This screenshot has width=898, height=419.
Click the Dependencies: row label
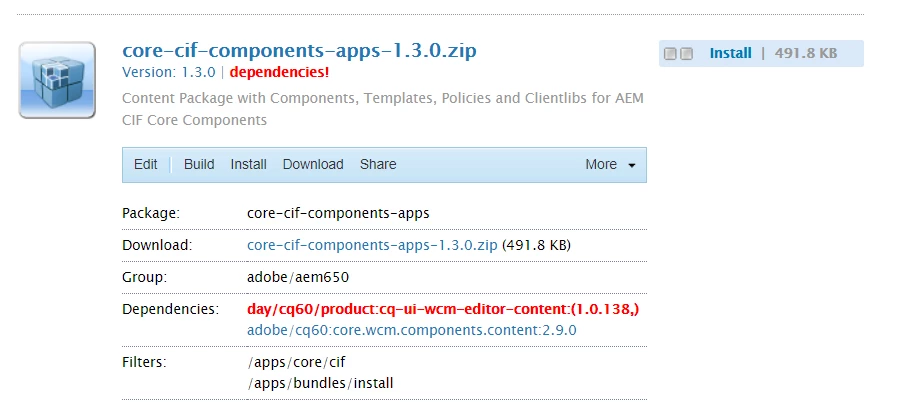[171, 309]
